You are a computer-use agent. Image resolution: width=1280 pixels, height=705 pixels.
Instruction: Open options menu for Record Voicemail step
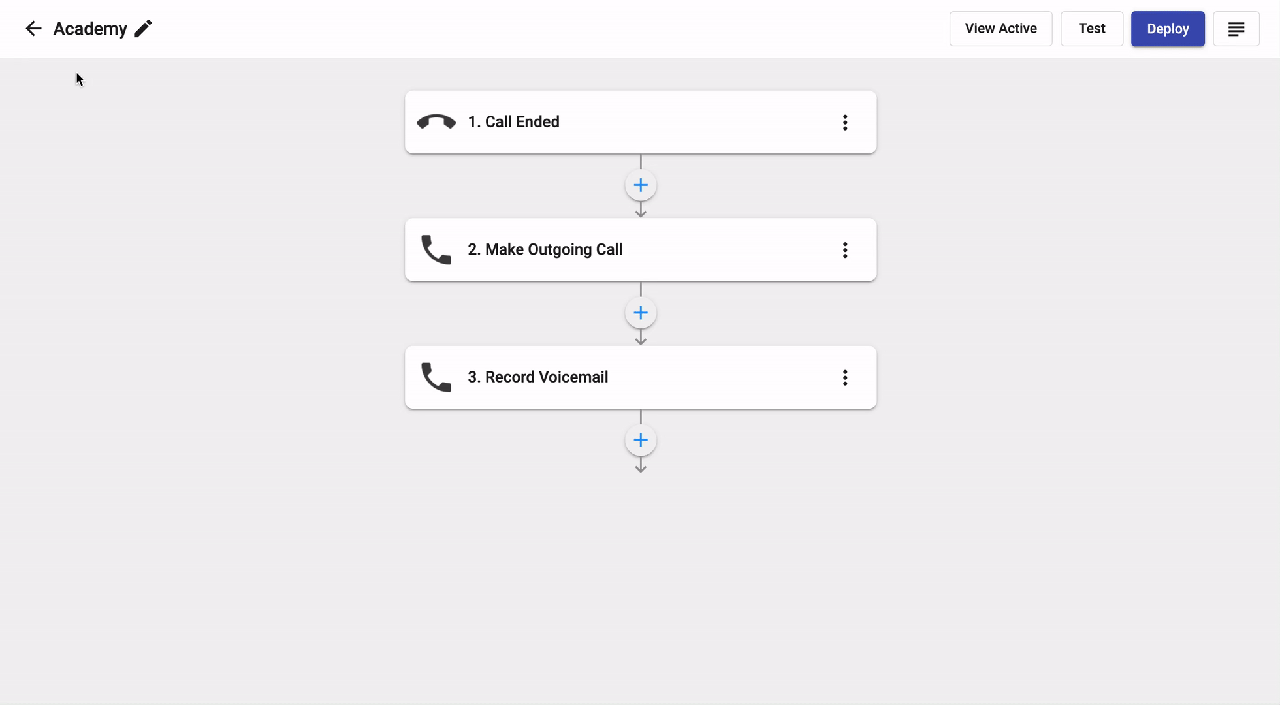(x=845, y=377)
